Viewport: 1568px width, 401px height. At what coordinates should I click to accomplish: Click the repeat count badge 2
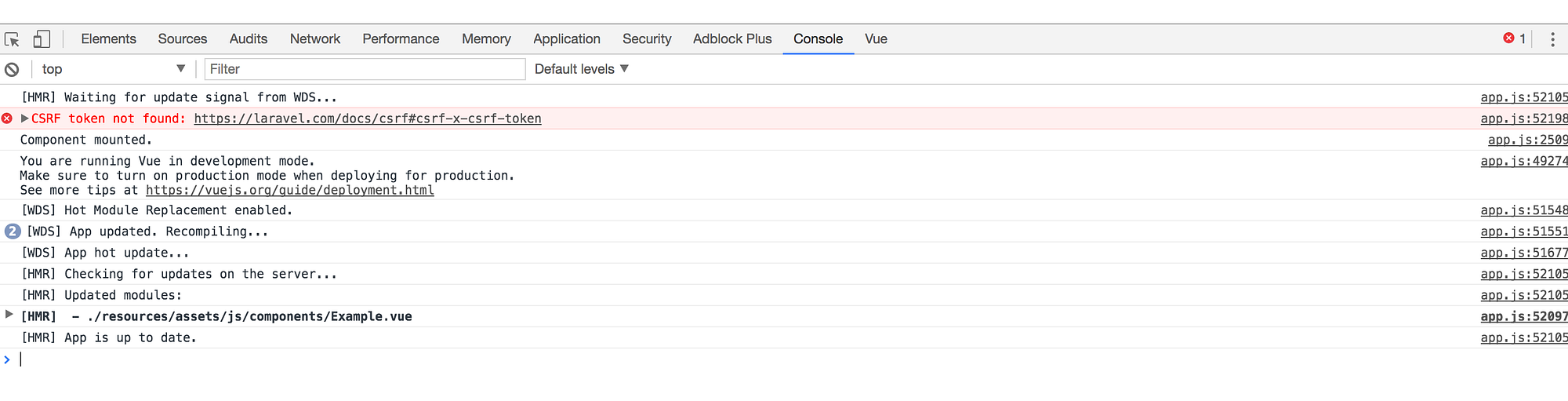pyautogui.click(x=13, y=231)
